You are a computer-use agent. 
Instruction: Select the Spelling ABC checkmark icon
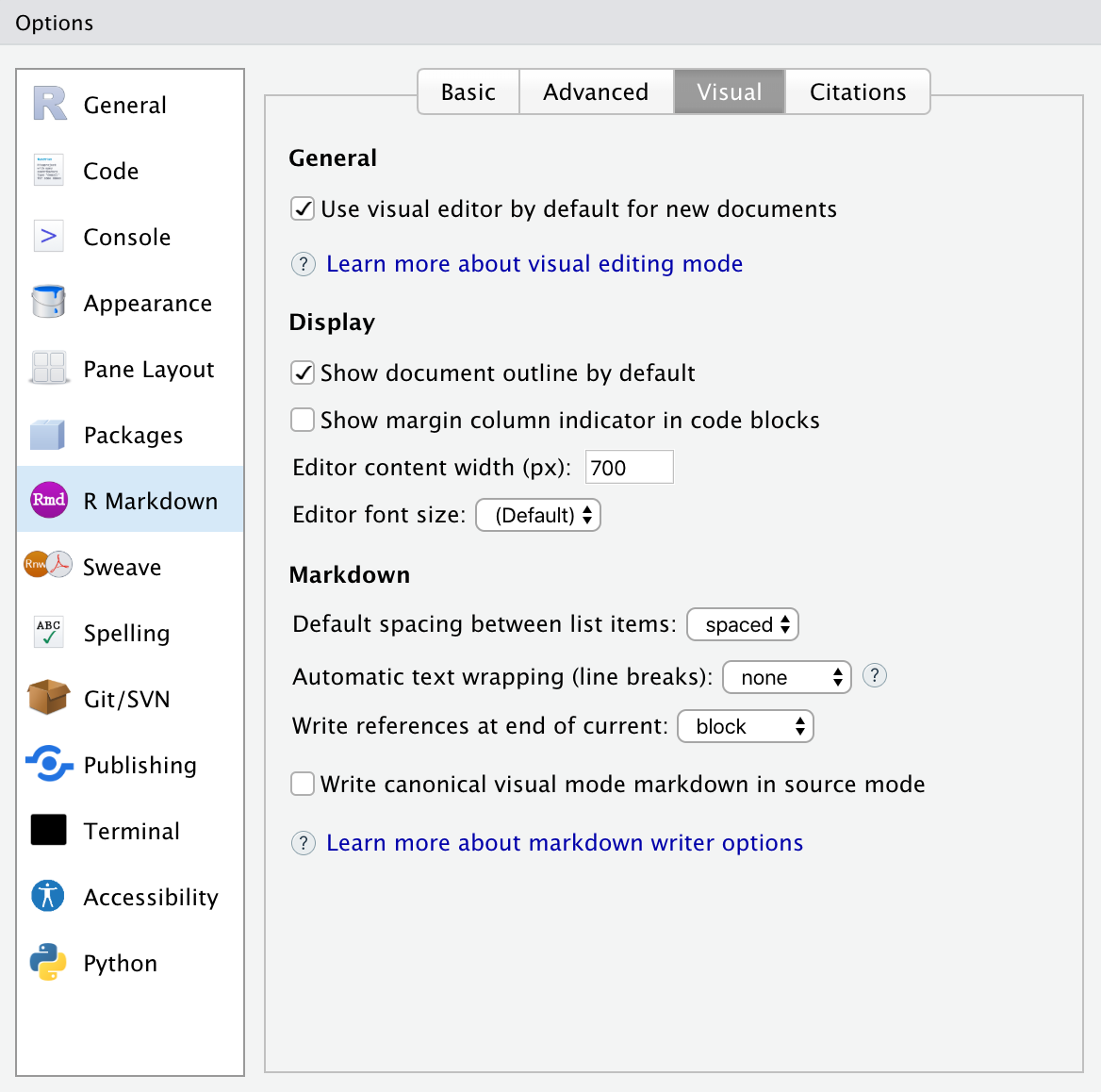pos(48,633)
